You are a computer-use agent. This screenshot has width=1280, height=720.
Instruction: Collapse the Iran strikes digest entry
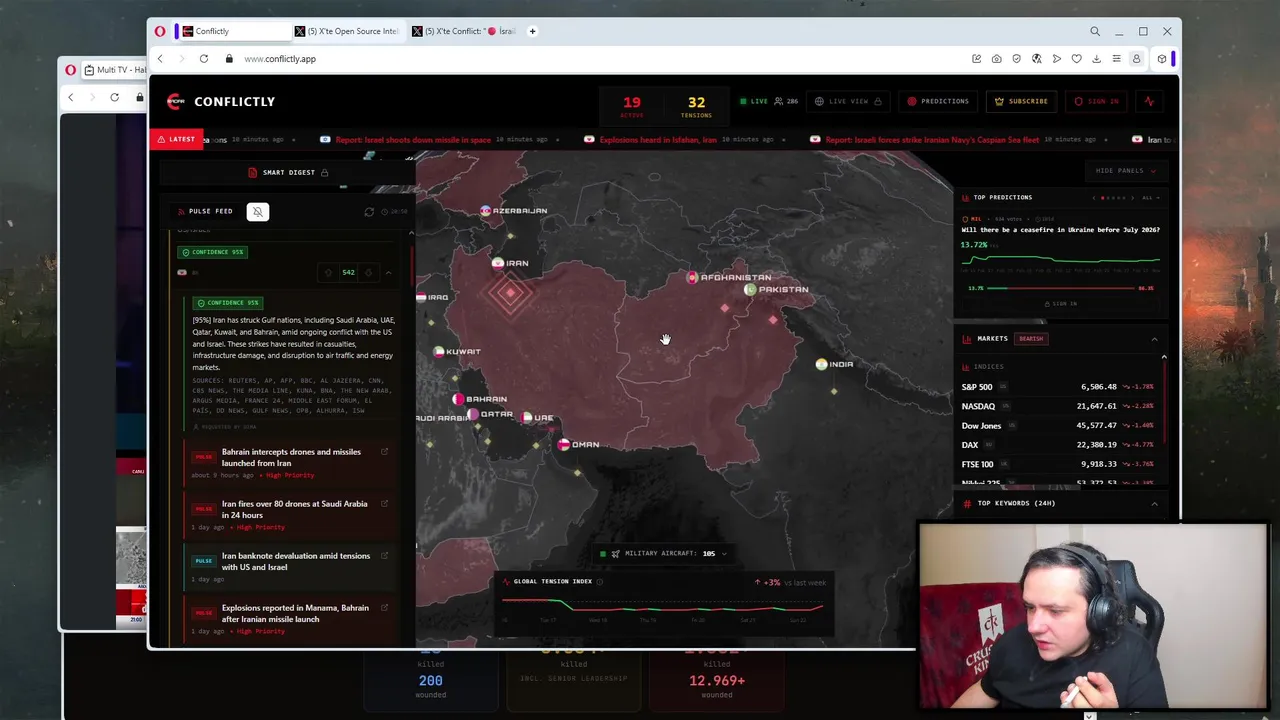(389, 272)
